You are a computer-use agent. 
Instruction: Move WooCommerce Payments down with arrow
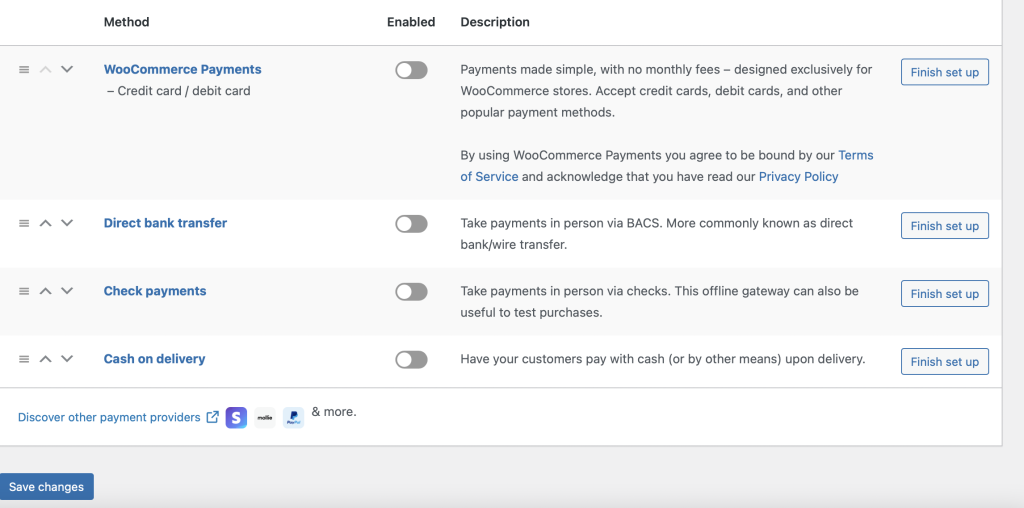click(x=67, y=69)
